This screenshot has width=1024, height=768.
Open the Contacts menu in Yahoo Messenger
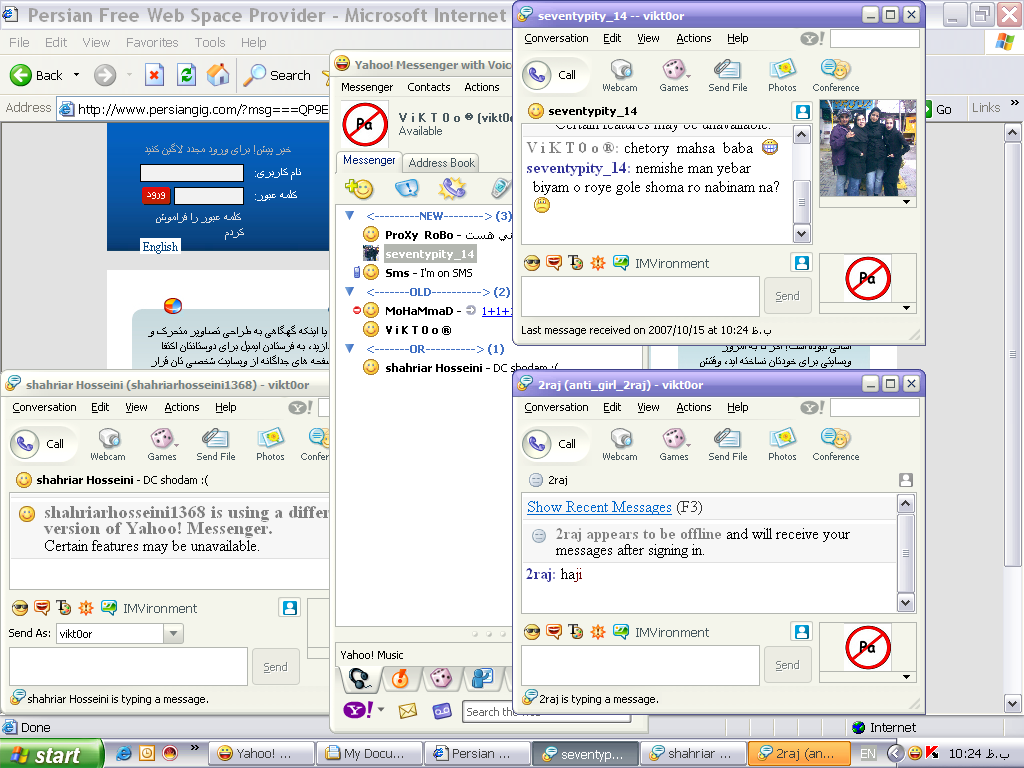click(x=428, y=88)
